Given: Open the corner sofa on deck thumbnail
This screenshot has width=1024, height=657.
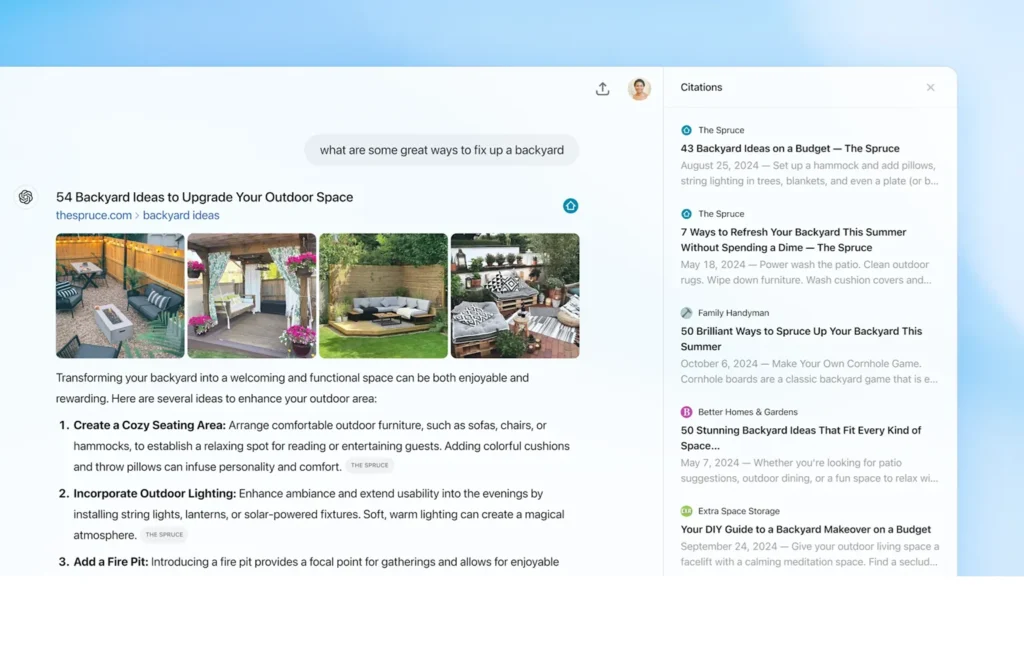Looking at the screenshot, I should click(383, 296).
